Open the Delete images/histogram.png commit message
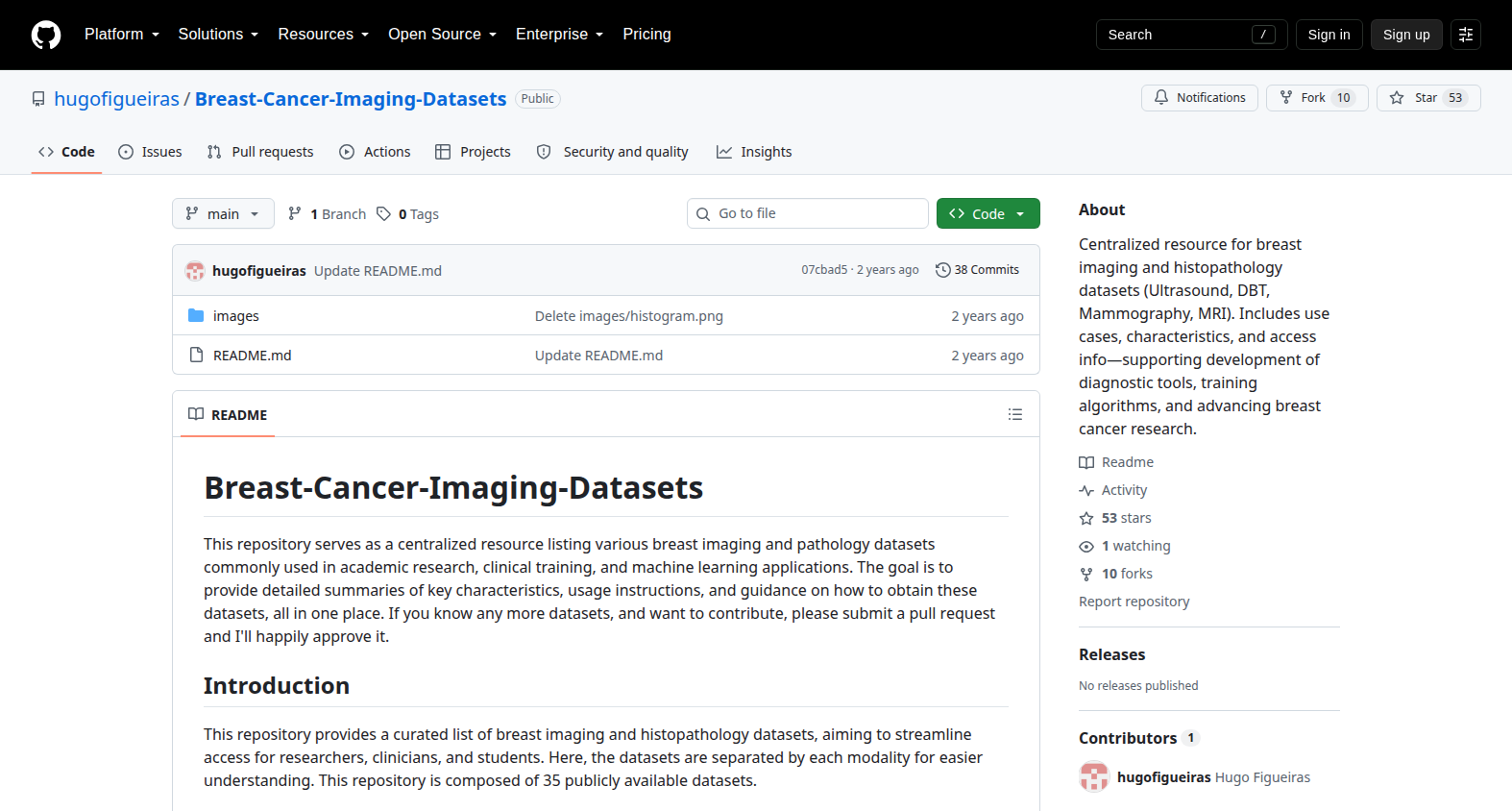 pyautogui.click(x=629, y=316)
